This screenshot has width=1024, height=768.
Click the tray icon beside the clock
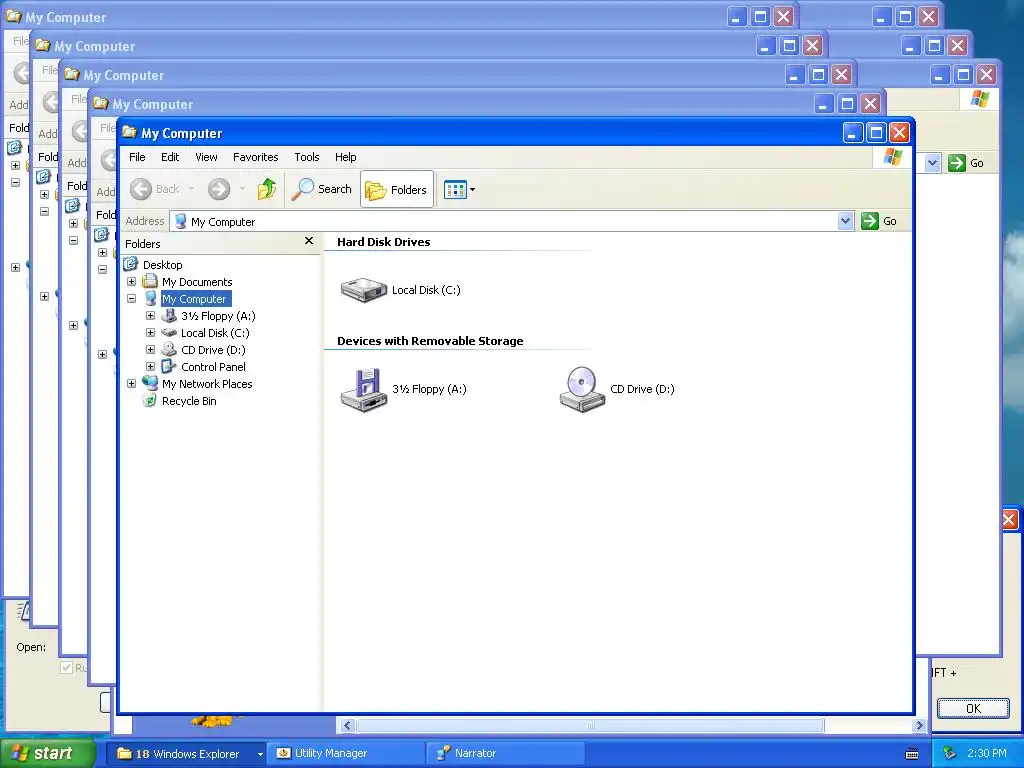[x=950, y=754]
